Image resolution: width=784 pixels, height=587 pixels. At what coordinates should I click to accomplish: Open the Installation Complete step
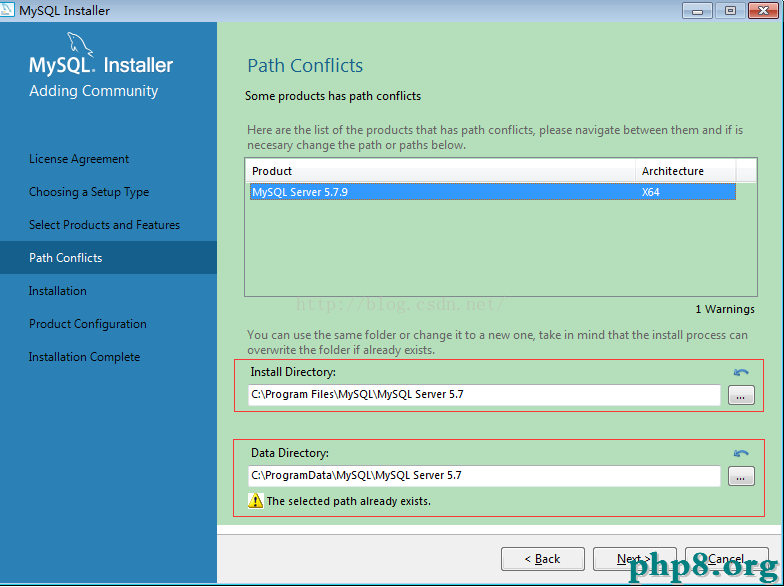[x=84, y=357]
